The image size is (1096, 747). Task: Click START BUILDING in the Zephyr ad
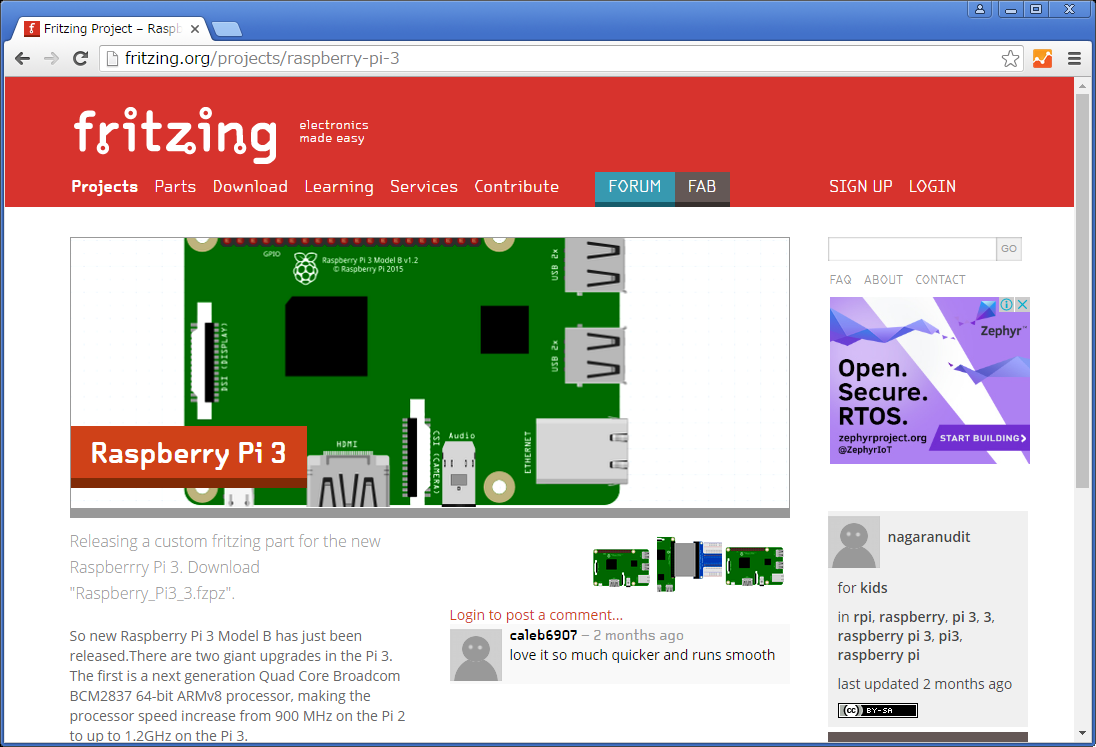pyautogui.click(x=982, y=438)
